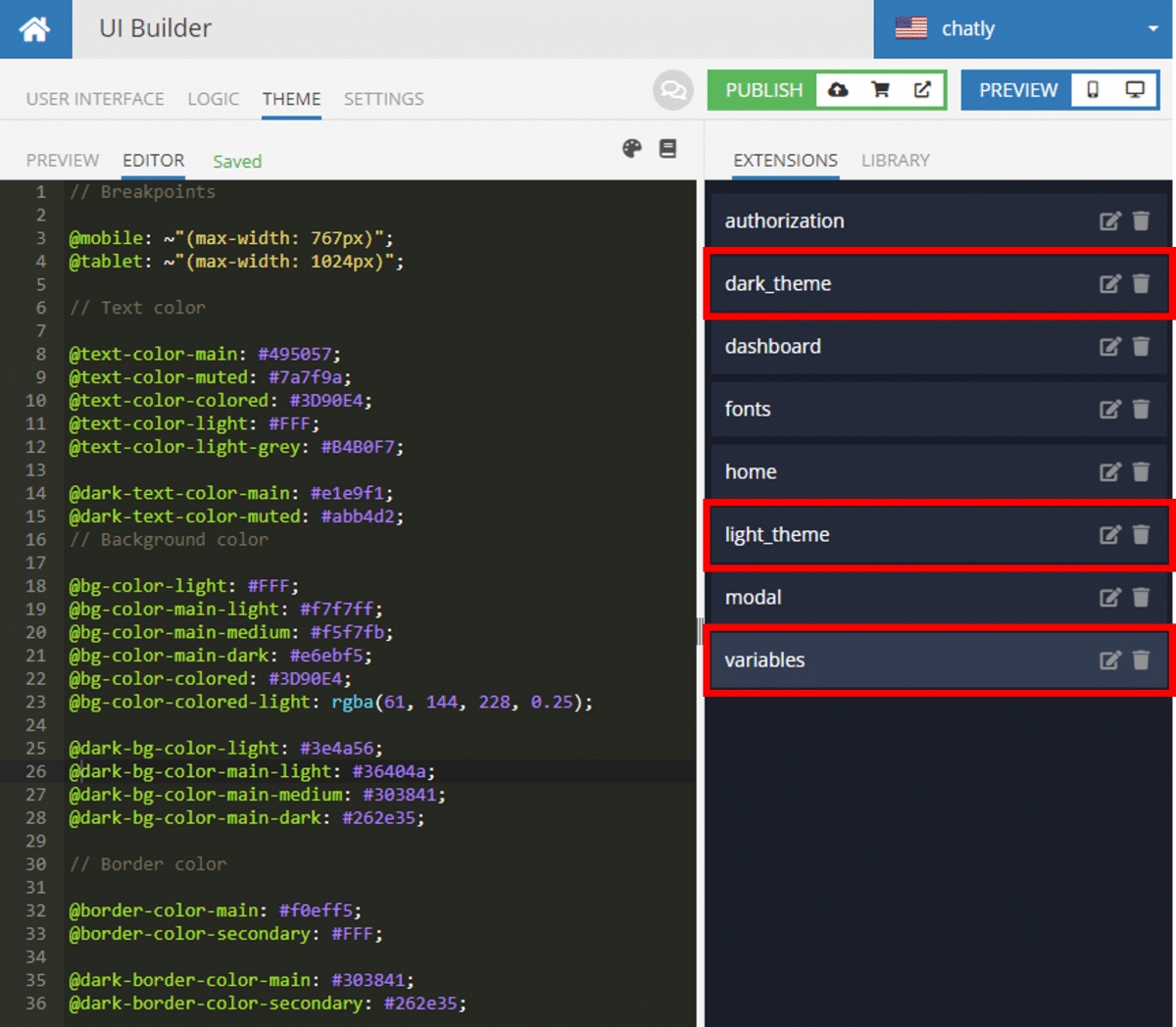Select the light_theme extension entry
Image resolution: width=1176 pixels, height=1027 pixels.
[x=777, y=535]
